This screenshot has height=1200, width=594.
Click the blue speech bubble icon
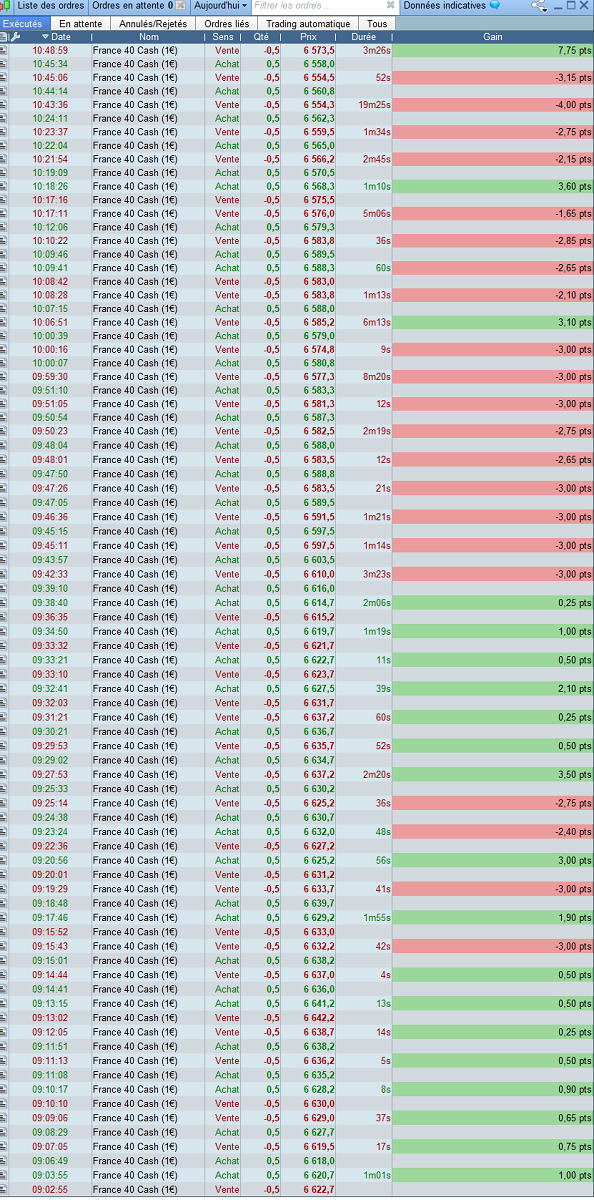494,6
